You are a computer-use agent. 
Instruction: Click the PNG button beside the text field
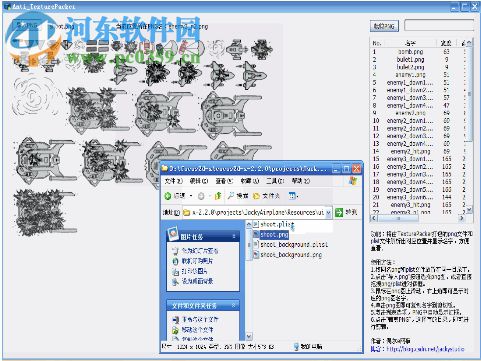[x=384, y=26]
